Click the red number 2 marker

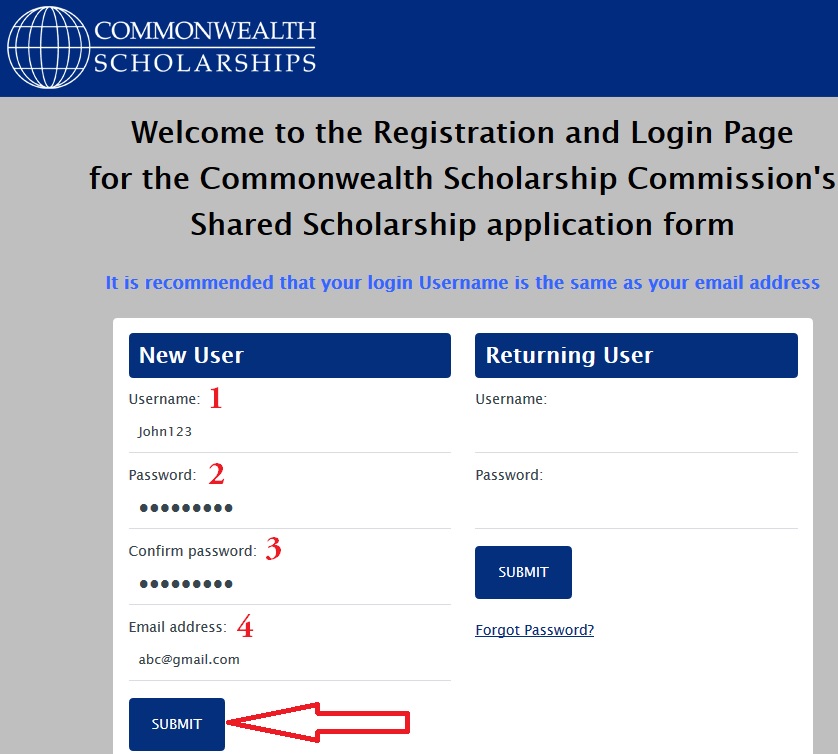click(x=216, y=474)
